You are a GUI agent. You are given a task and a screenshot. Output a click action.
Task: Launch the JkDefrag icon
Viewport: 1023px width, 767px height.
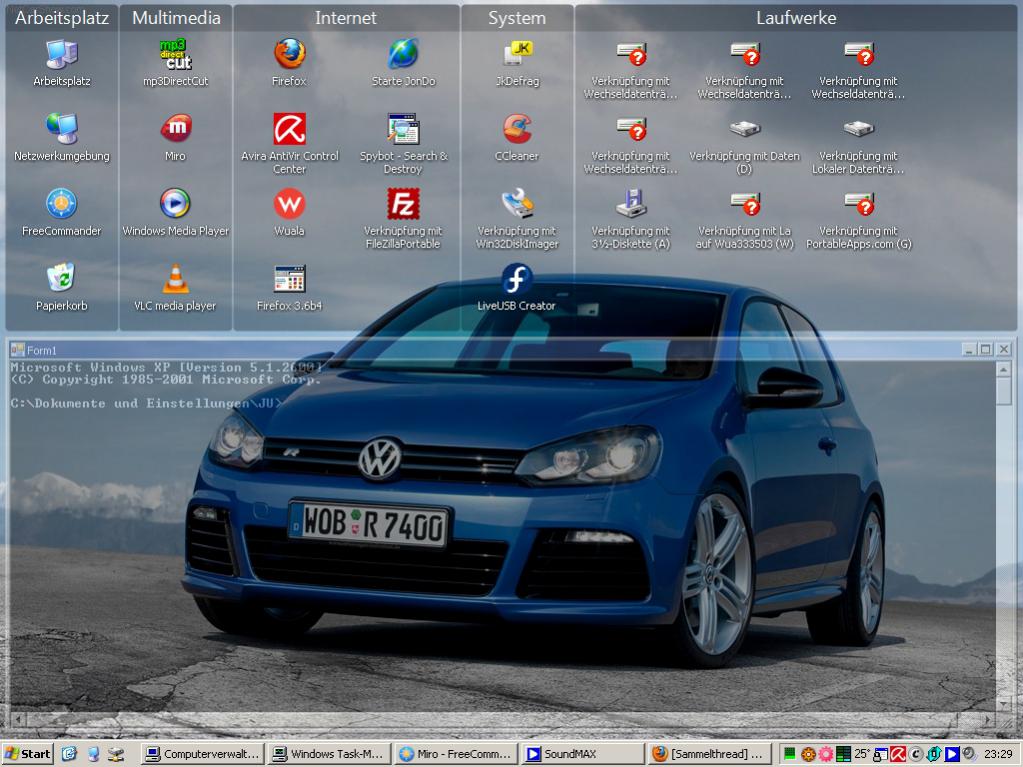coord(516,54)
